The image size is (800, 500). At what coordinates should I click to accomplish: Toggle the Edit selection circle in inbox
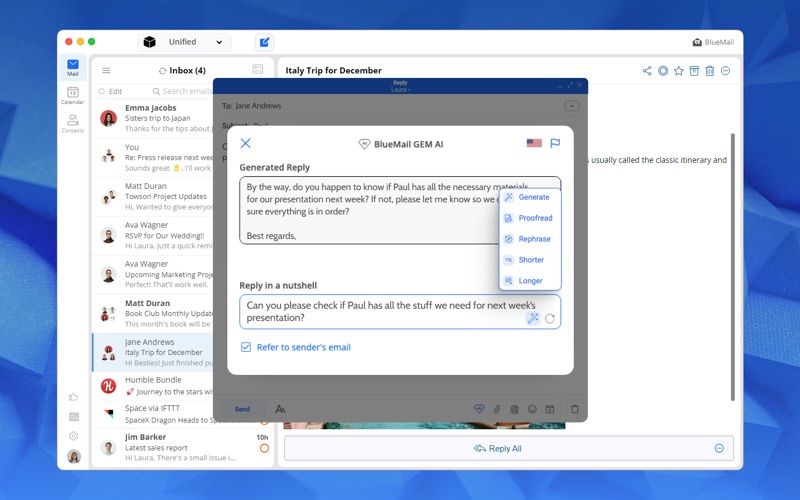102,91
